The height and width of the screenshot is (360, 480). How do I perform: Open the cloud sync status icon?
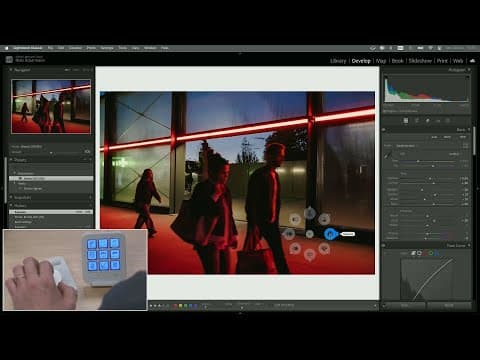[472, 61]
